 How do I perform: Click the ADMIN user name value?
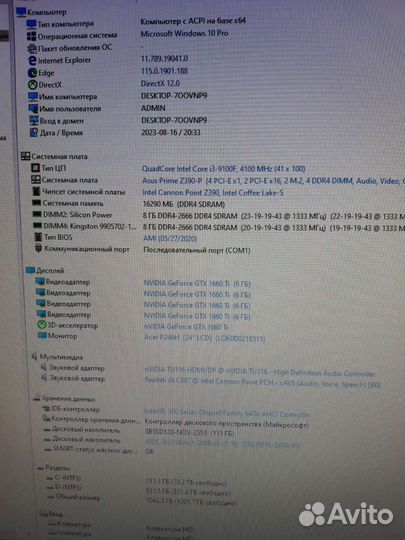153,108
